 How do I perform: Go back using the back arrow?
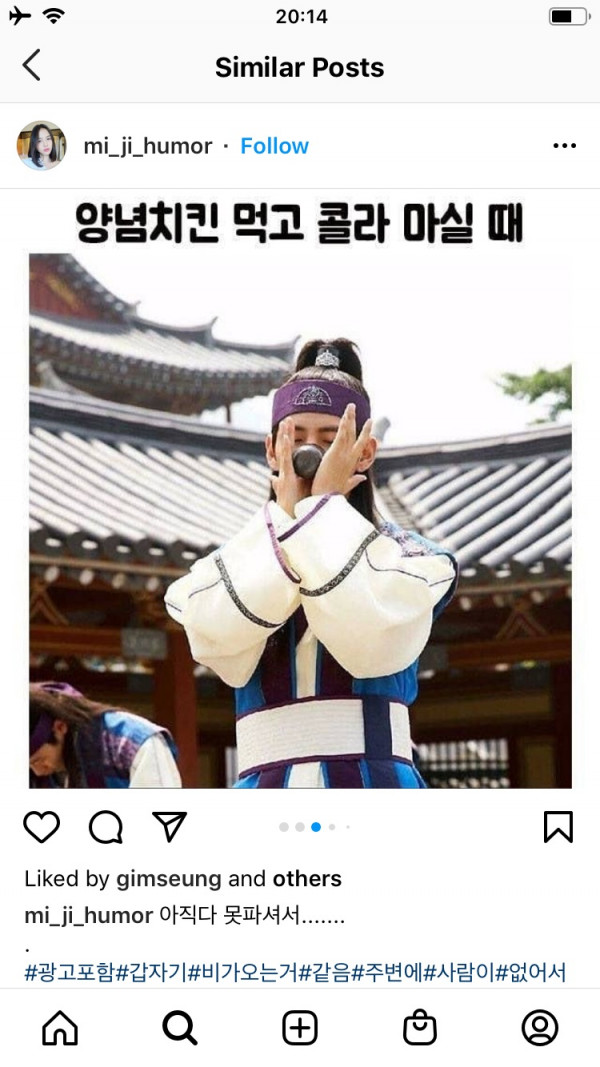pos(31,65)
